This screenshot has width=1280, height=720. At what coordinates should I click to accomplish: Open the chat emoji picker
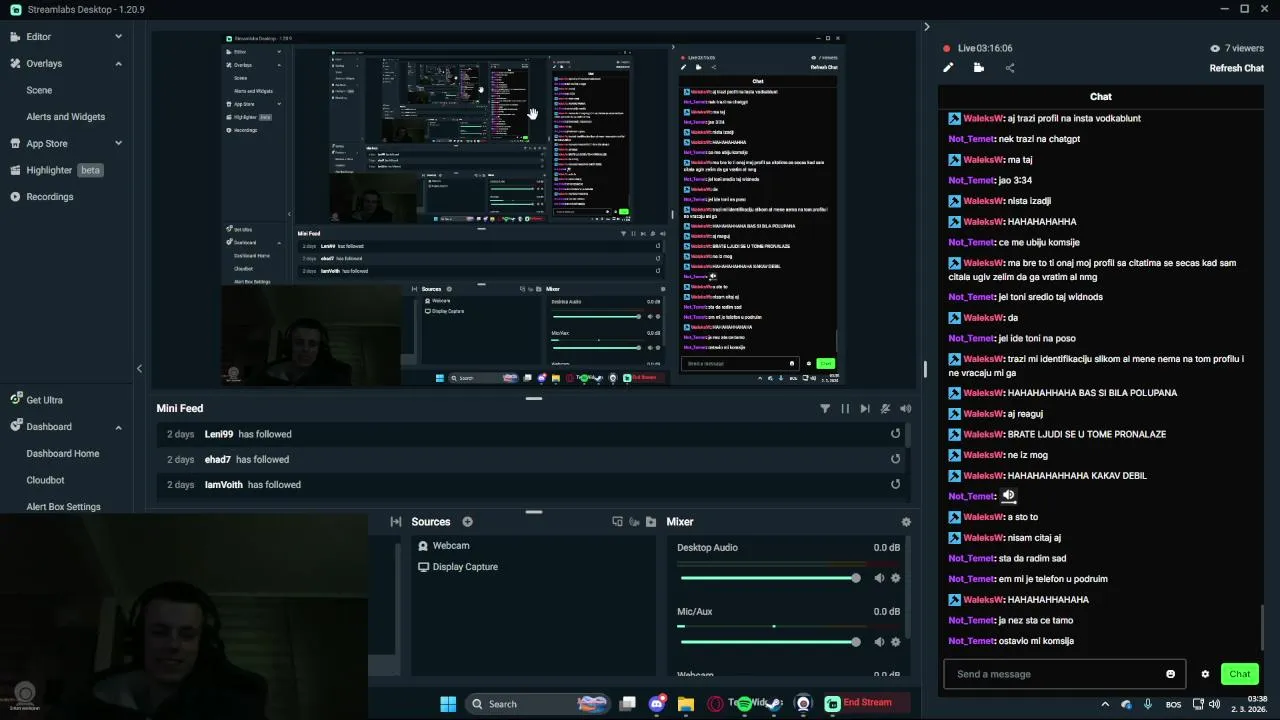(1171, 674)
